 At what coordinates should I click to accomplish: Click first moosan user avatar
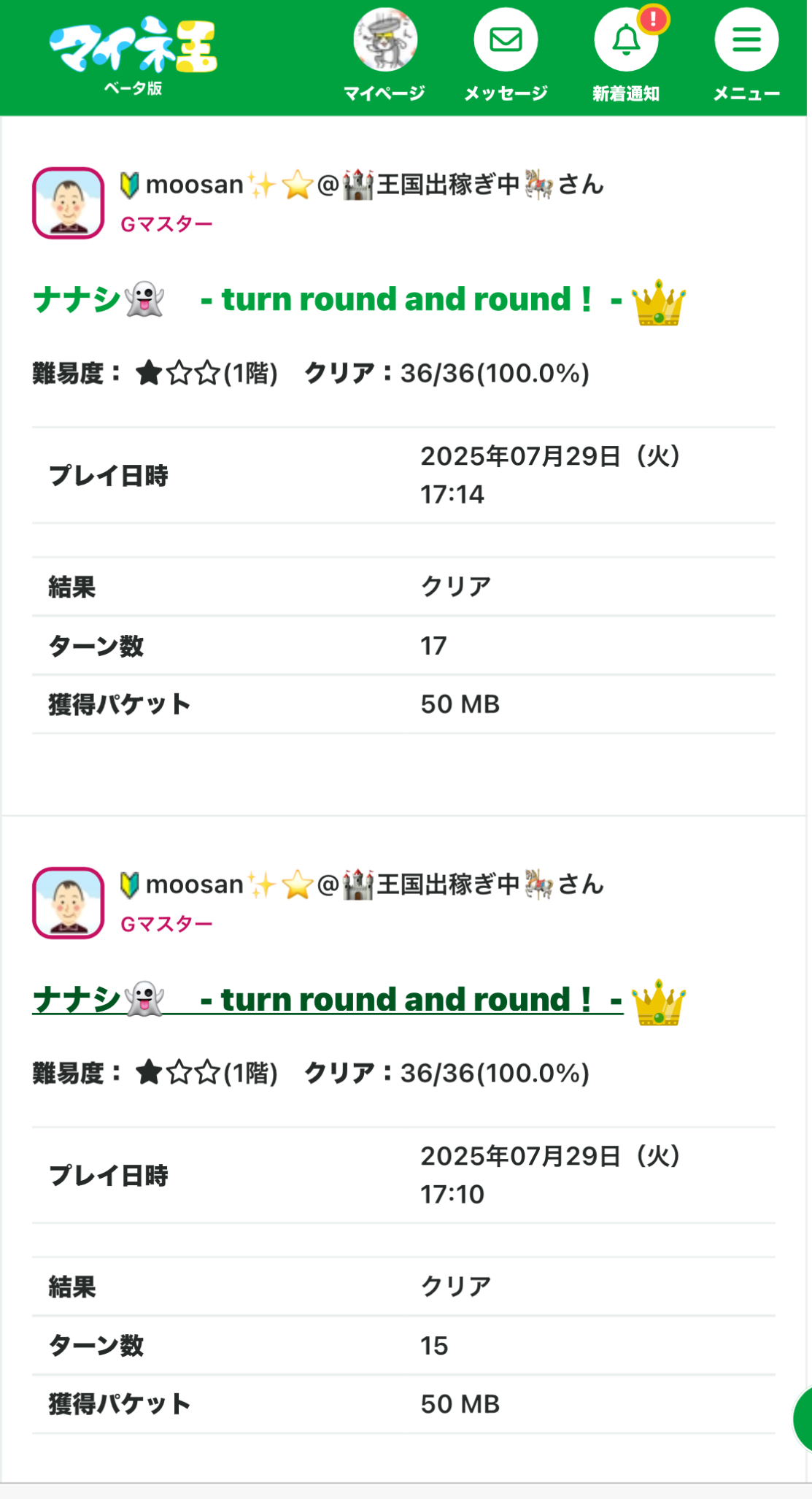click(68, 203)
